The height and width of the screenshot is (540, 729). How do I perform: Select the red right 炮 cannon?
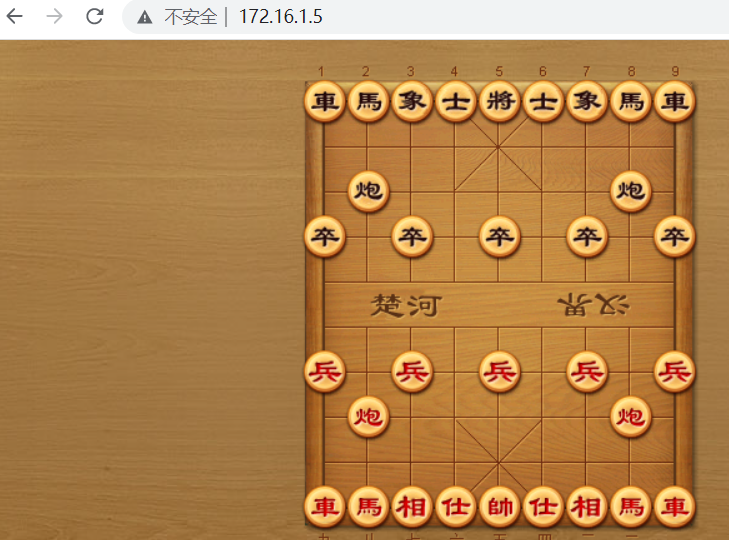[x=631, y=417]
